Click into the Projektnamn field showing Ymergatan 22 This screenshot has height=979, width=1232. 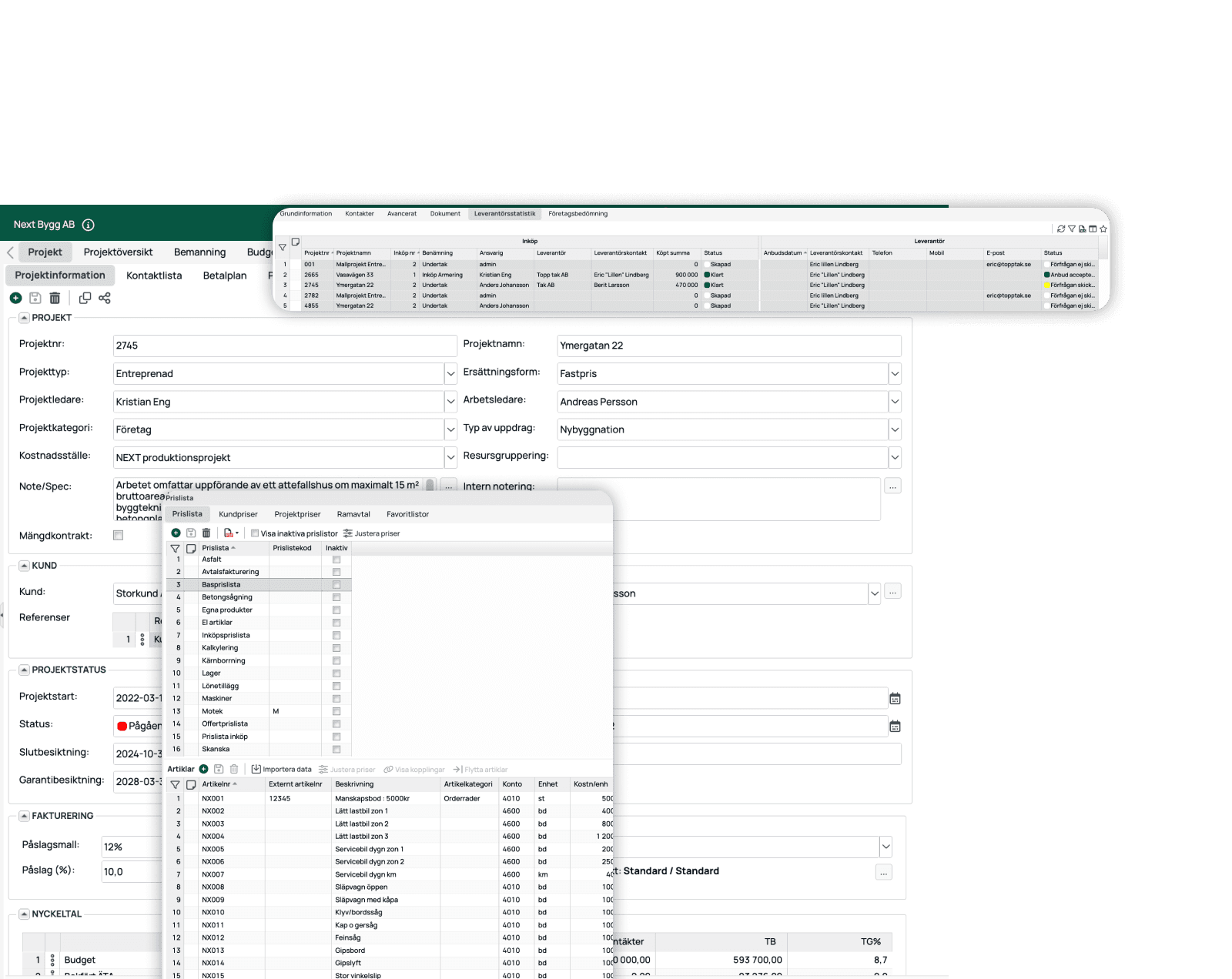coord(728,346)
